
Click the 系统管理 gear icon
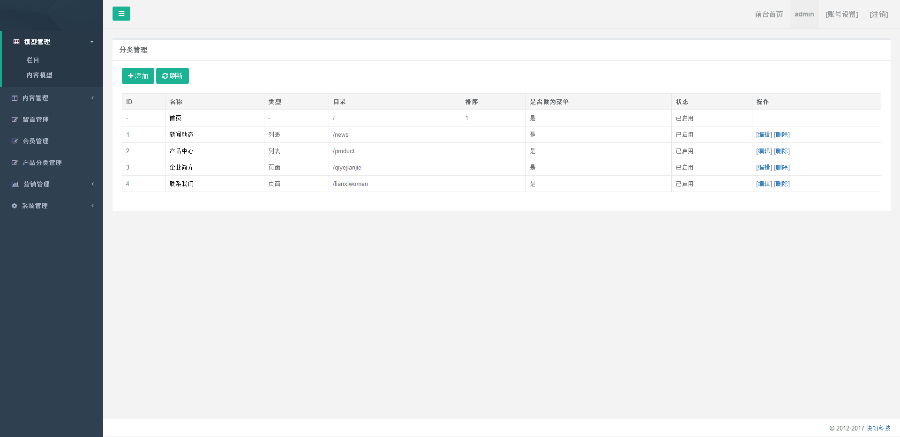(15, 206)
